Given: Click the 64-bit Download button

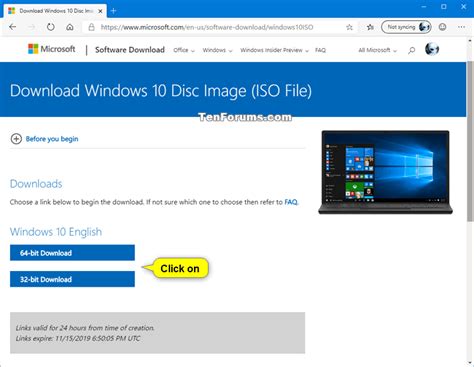Looking at the screenshot, I should coord(72,253).
